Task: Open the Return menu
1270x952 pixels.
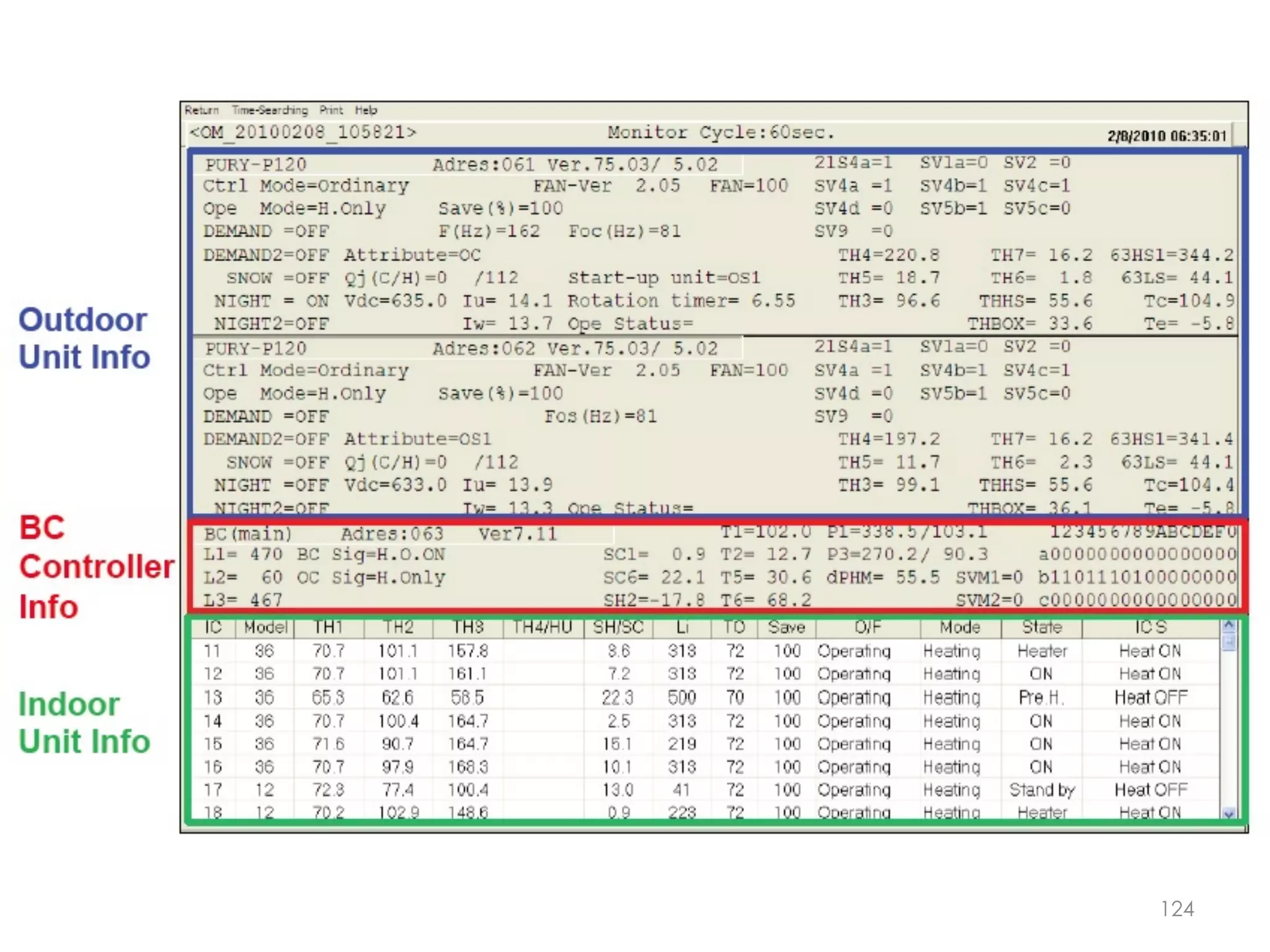Action: pos(202,110)
